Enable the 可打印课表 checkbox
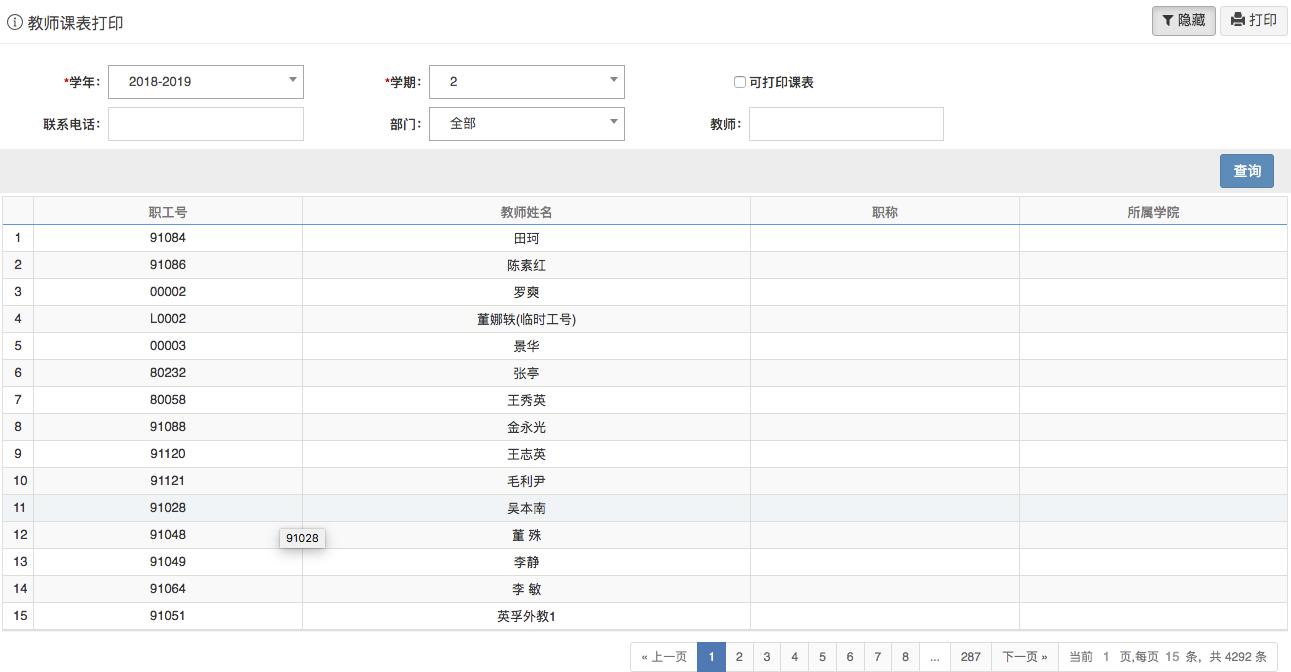 tap(739, 82)
